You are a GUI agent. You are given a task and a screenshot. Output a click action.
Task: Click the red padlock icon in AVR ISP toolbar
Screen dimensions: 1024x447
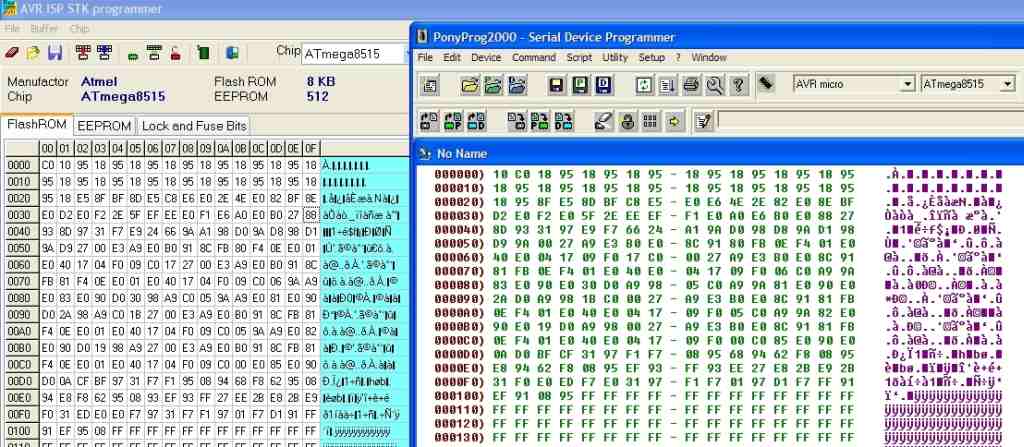tap(175, 53)
